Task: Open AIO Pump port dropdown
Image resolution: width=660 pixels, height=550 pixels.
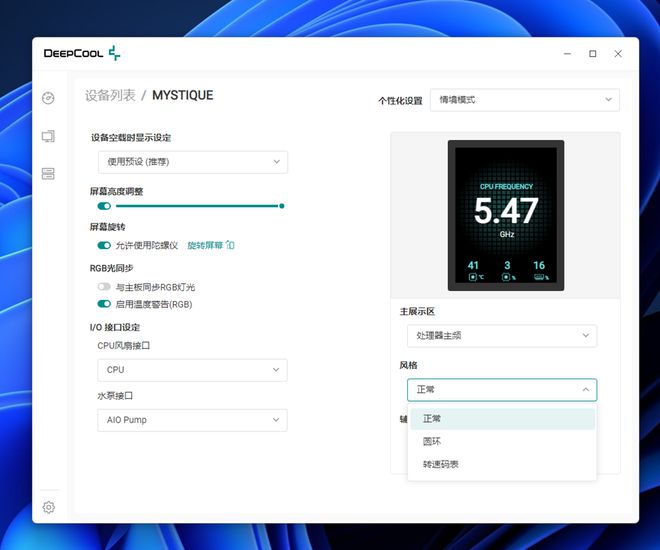Action: [x=192, y=420]
